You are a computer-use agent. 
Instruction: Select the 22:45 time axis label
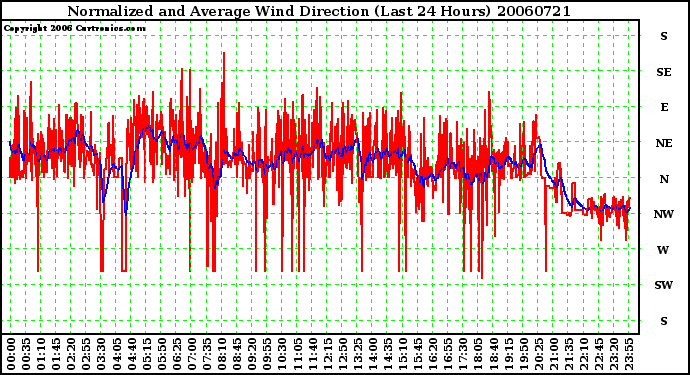tap(599, 354)
